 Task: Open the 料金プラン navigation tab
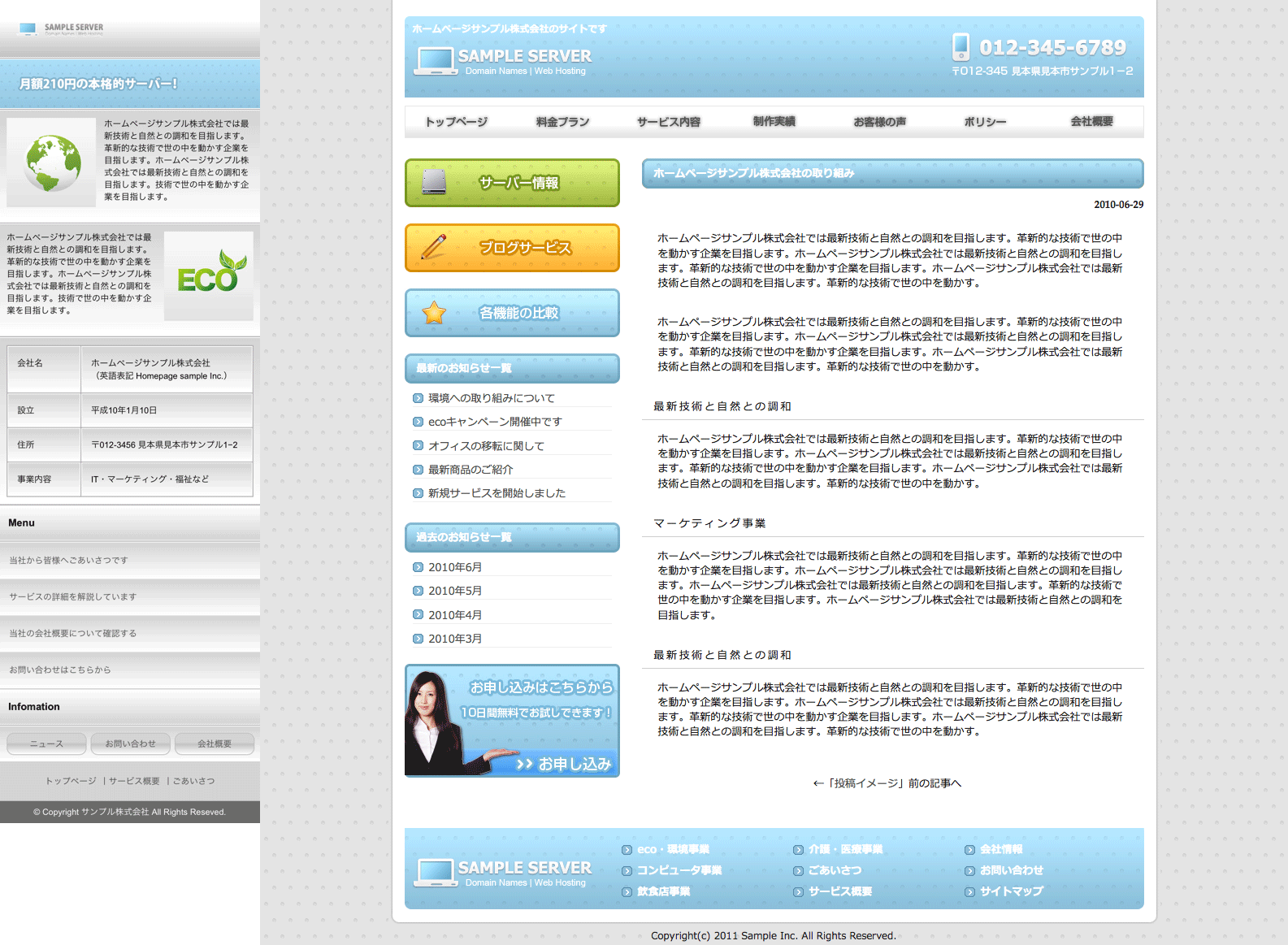tap(562, 122)
